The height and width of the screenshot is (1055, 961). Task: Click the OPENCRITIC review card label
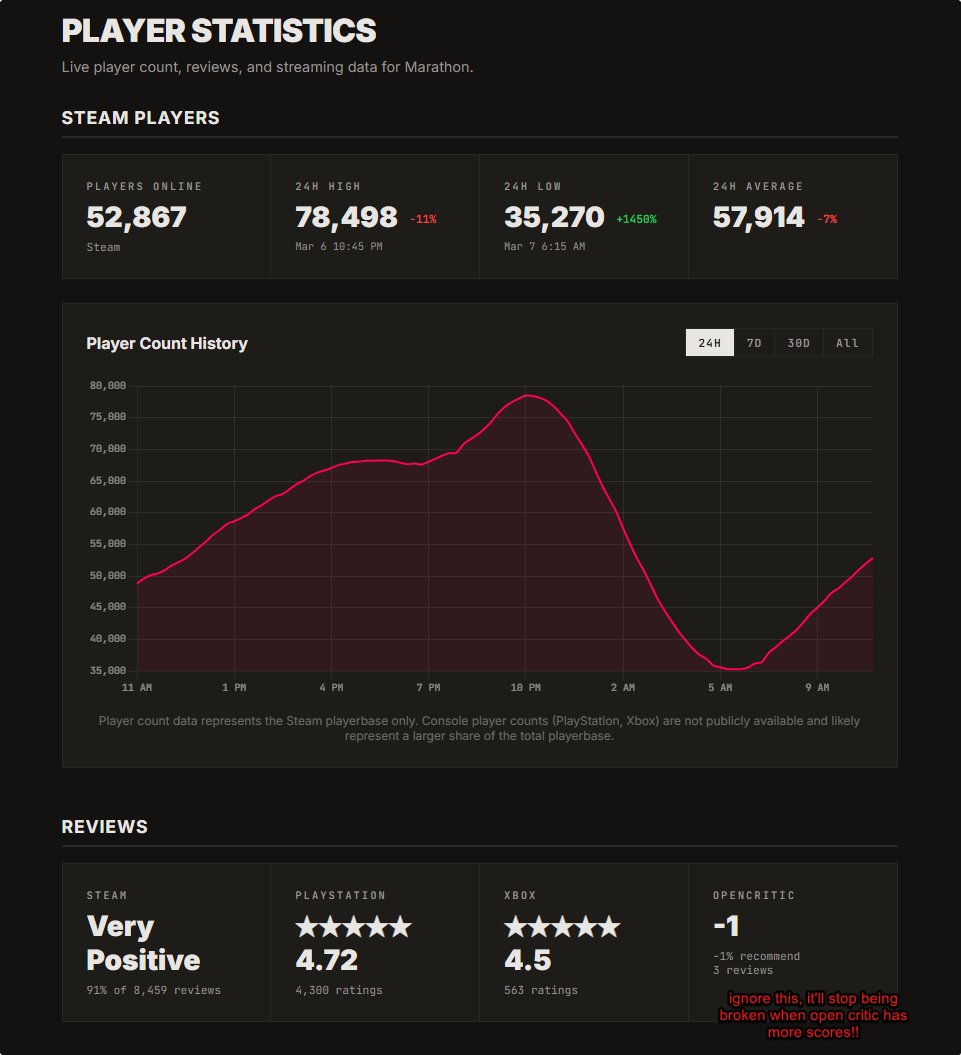click(754, 896)
